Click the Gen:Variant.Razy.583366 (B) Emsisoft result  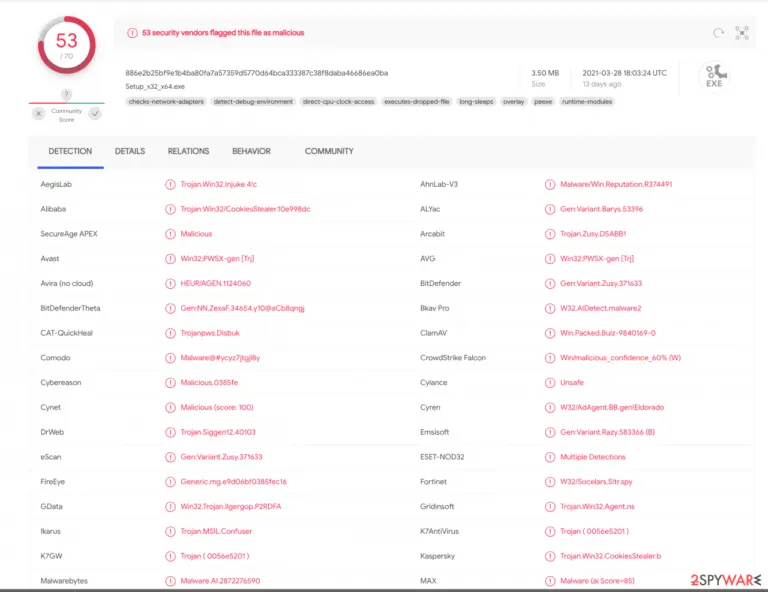click(608, 432)
